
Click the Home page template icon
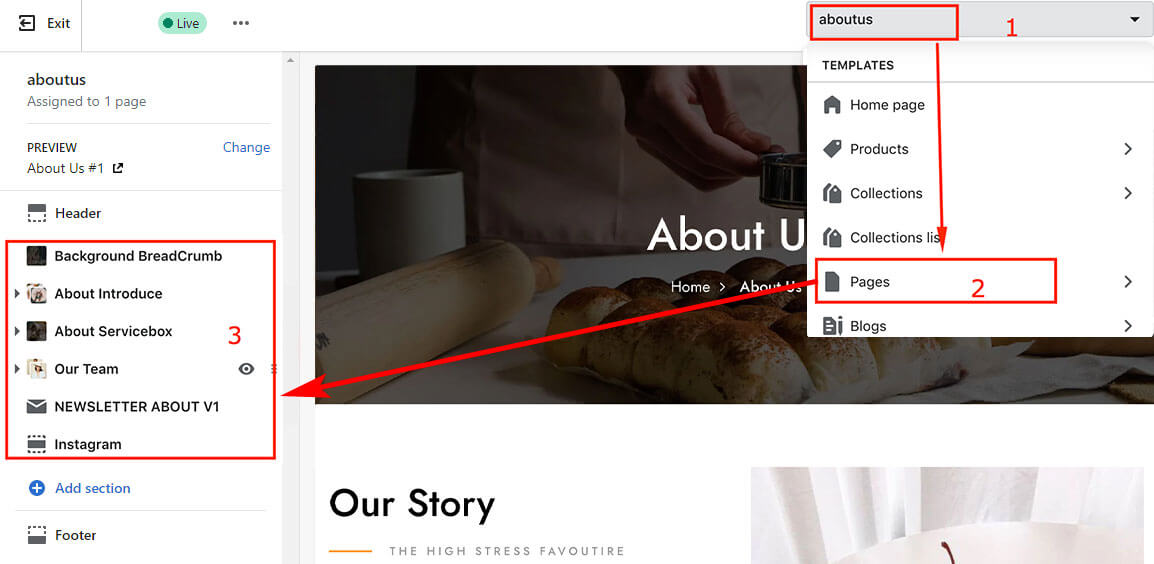(x=832, y=105)
